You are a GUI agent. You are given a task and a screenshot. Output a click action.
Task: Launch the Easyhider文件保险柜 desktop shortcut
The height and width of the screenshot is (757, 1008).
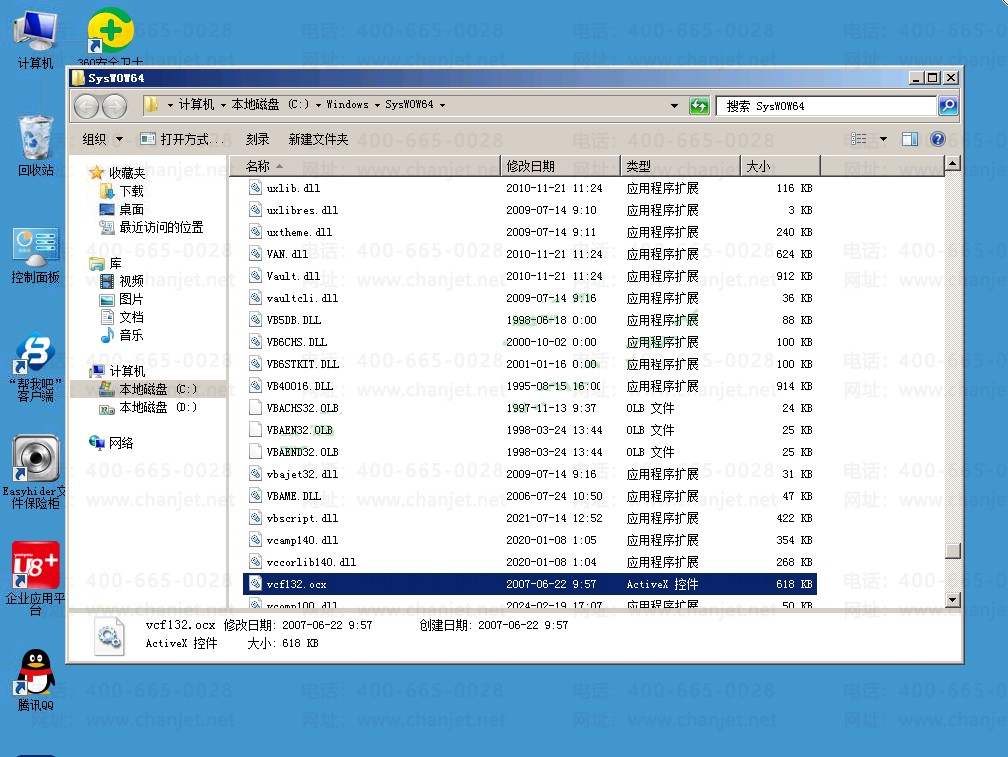click(35, 472)
